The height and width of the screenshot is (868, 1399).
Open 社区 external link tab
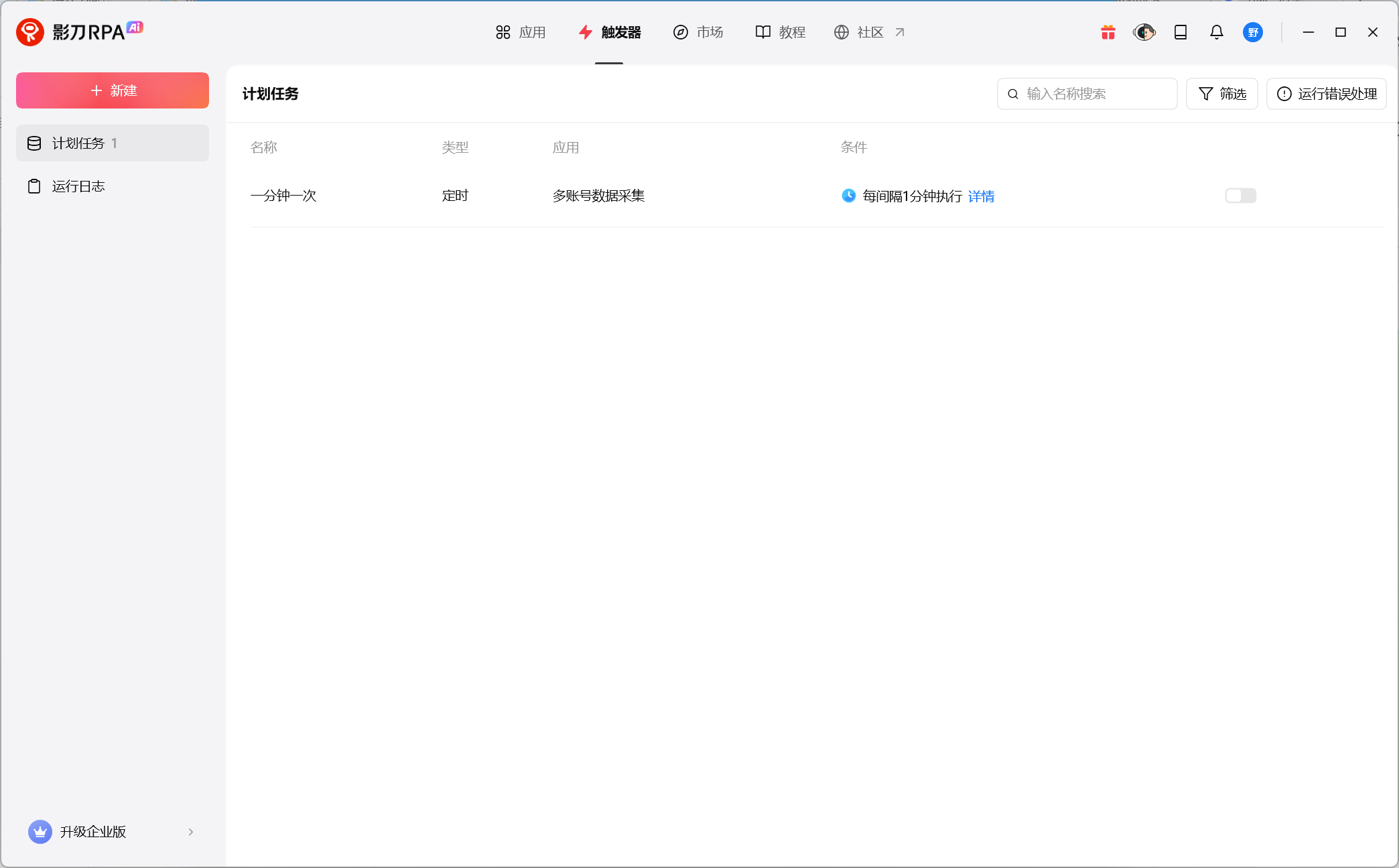click(869, 32)
